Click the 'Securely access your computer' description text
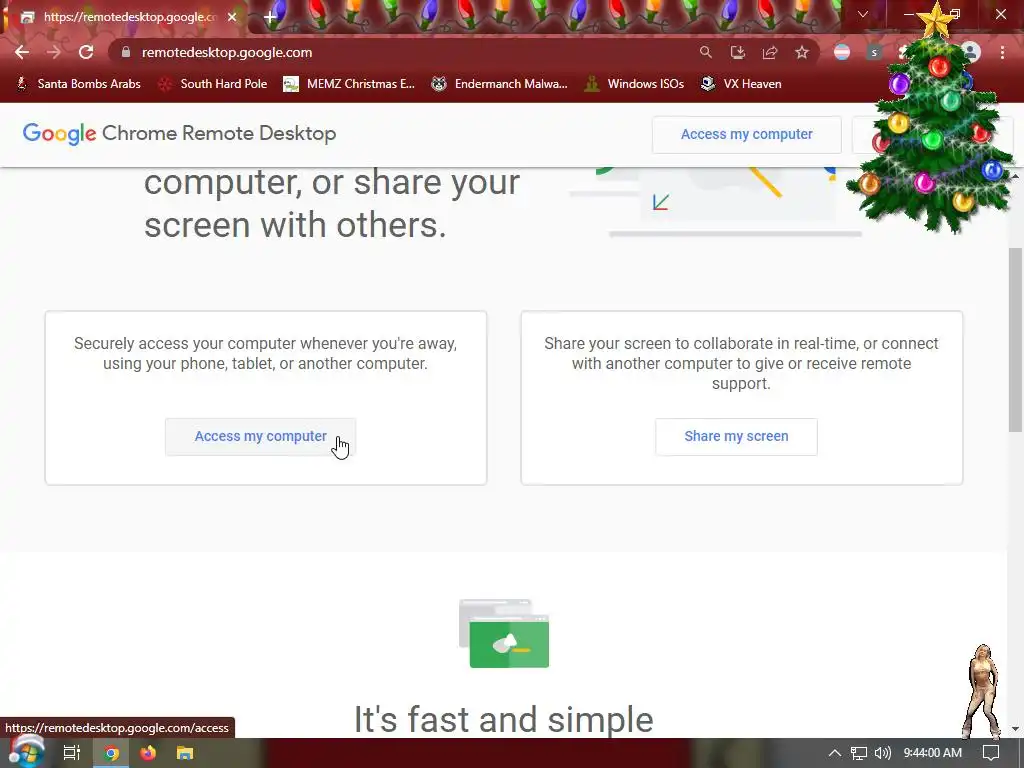 [x=265, y=353]
